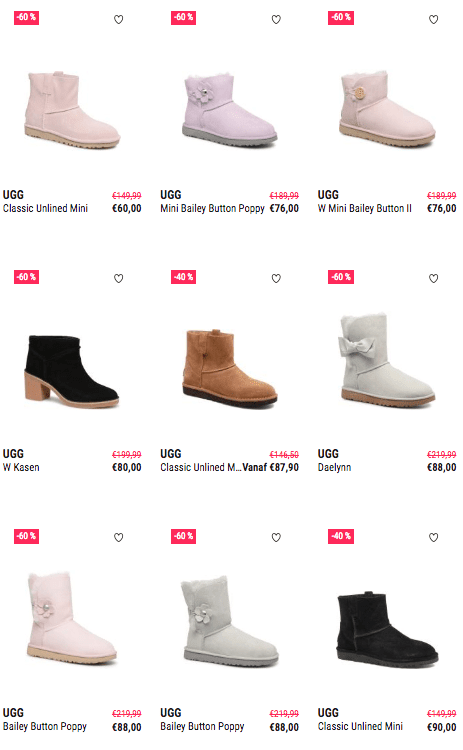The width and height of the screenshot is (463, 750).
Task: Select the Daelynn product name
Action: [334, 467]
